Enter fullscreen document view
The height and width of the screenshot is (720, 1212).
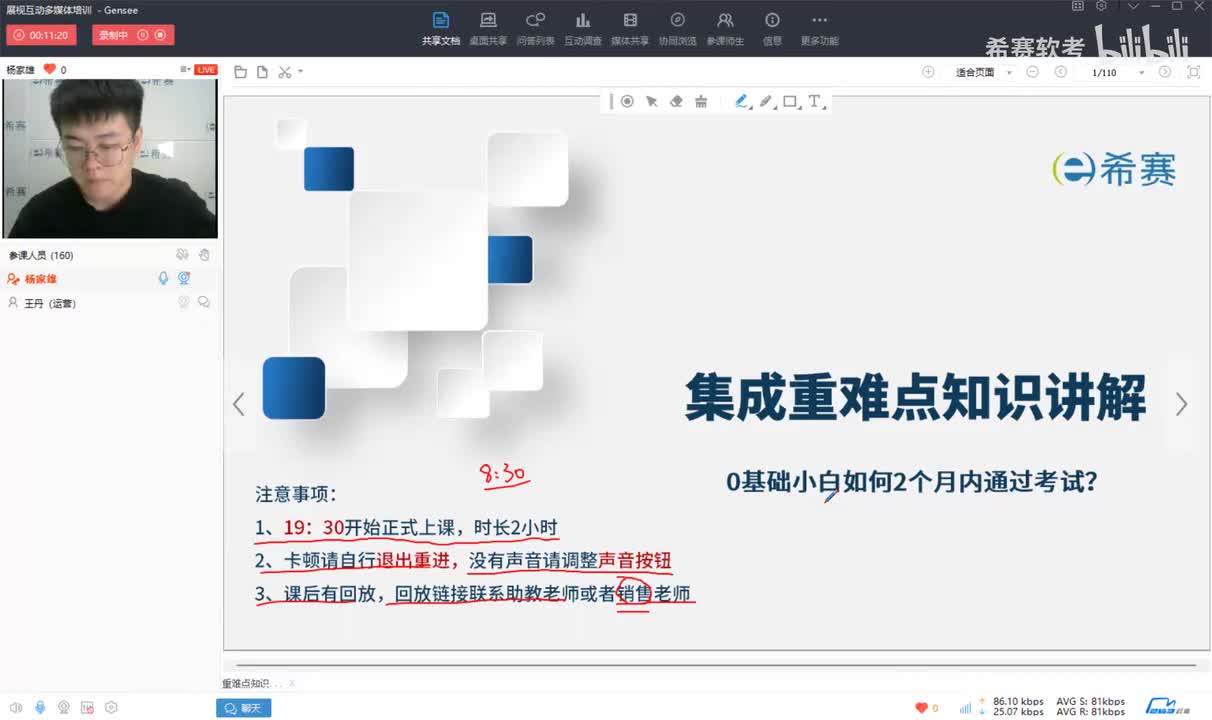click(1193, 72)
